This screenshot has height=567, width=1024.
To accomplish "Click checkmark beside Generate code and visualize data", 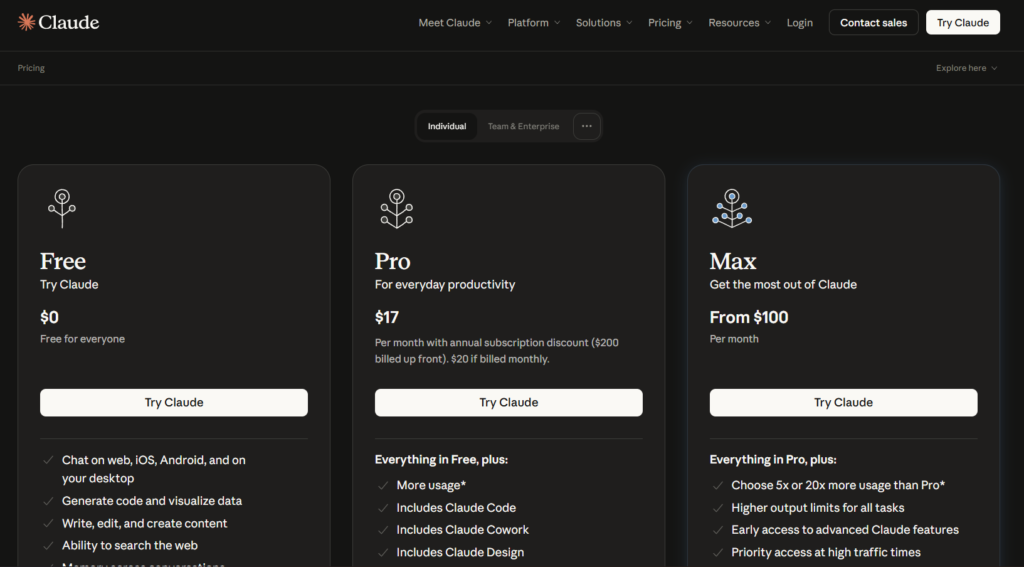I will 48,501.
